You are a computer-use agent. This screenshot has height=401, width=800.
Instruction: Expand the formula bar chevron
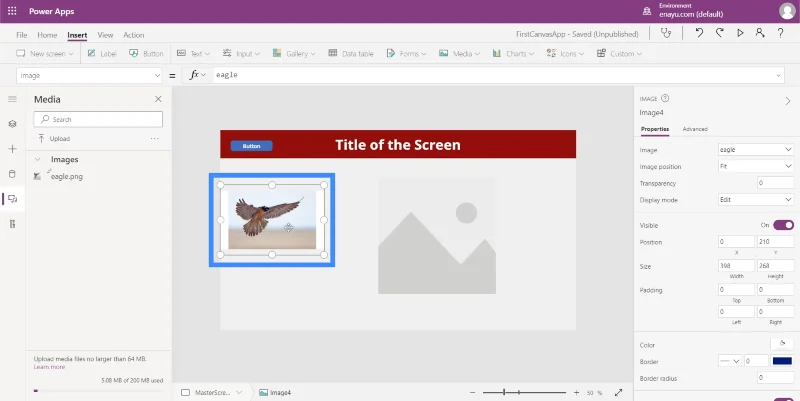tap(779, 76)
